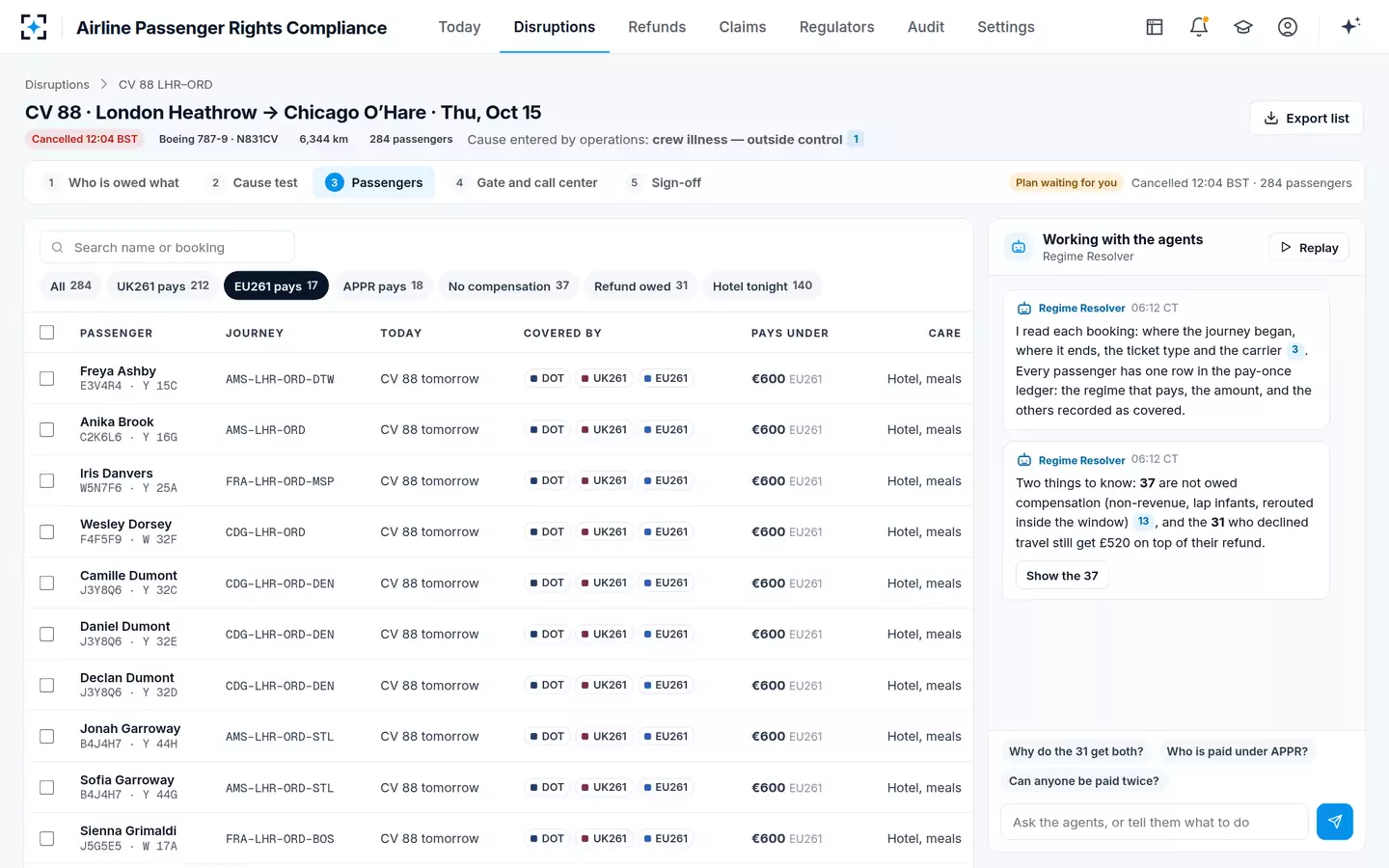
Task: Filter by APPR pays 18
Action: pyautogui.click(x=383, y=286)
